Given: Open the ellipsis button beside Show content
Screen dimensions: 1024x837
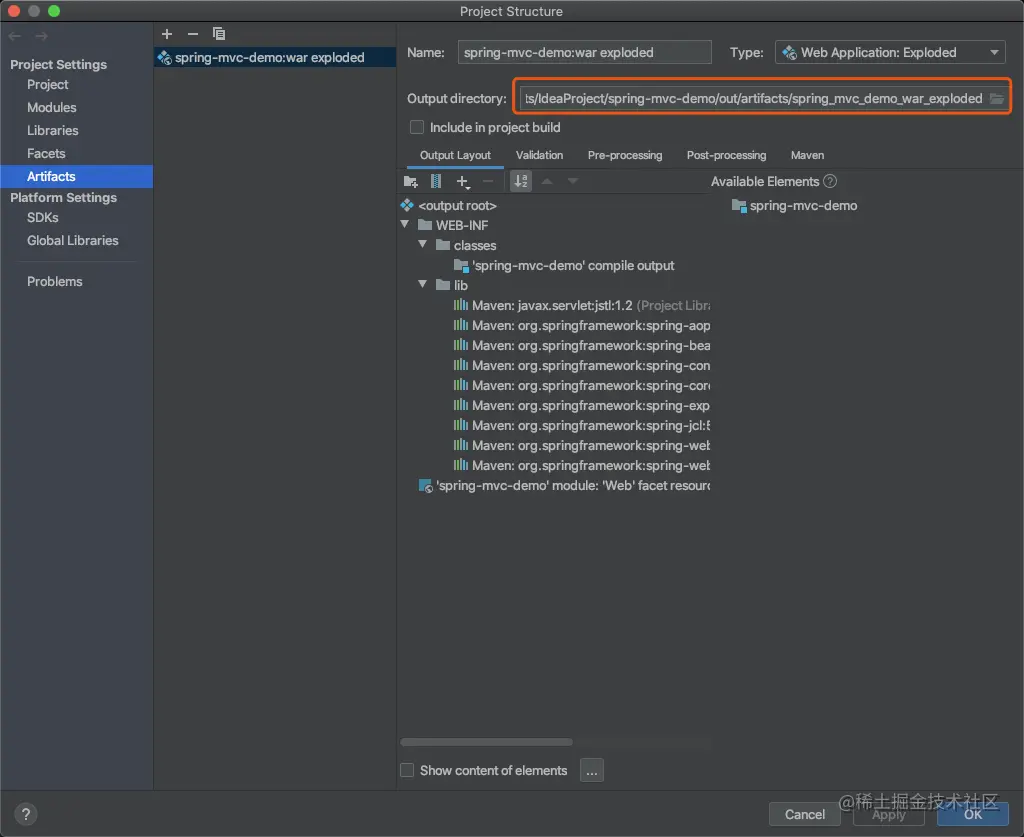Looking at the screenshot, I should point(591,770).
